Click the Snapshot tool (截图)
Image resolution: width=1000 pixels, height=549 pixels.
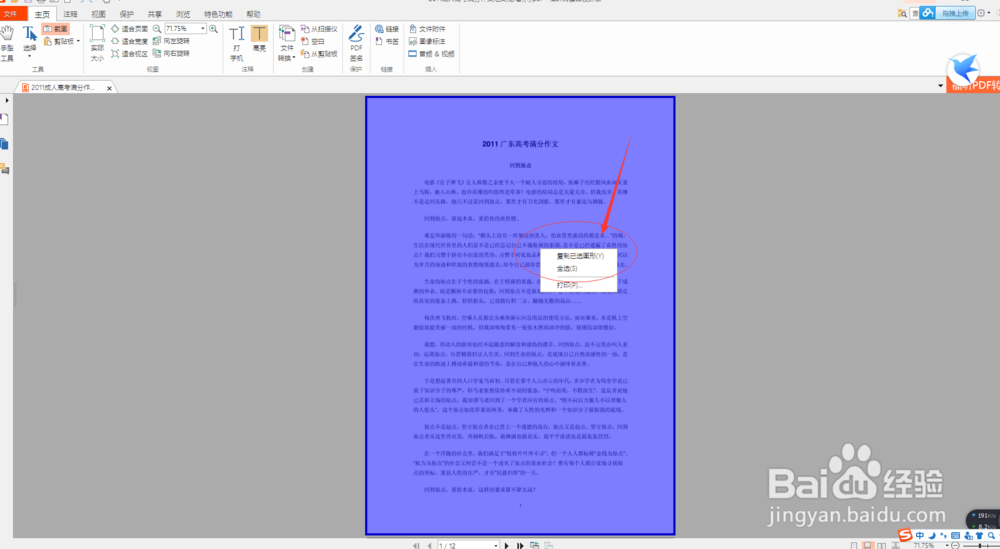click(55, 29)
